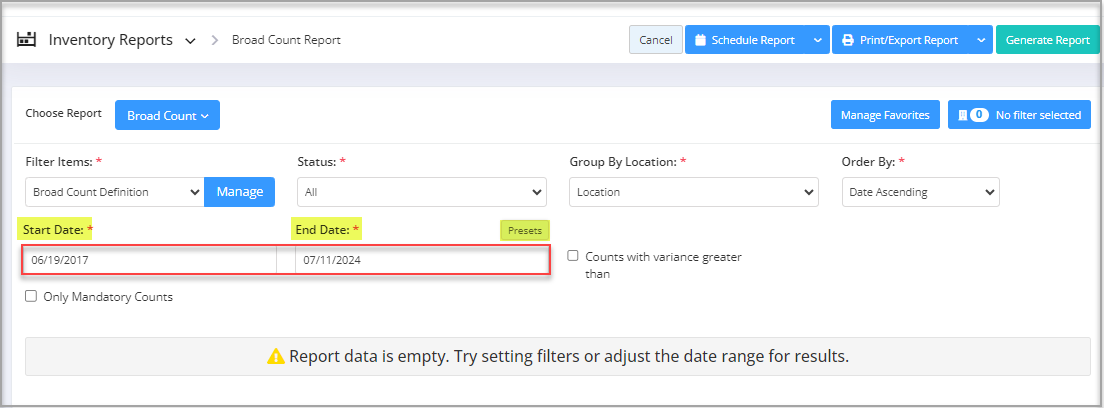Screen dimensions: 1104x408
Task: Open the Schedule Report dropdown arrow
Action: pyautogui.click(x=817, y=40)
